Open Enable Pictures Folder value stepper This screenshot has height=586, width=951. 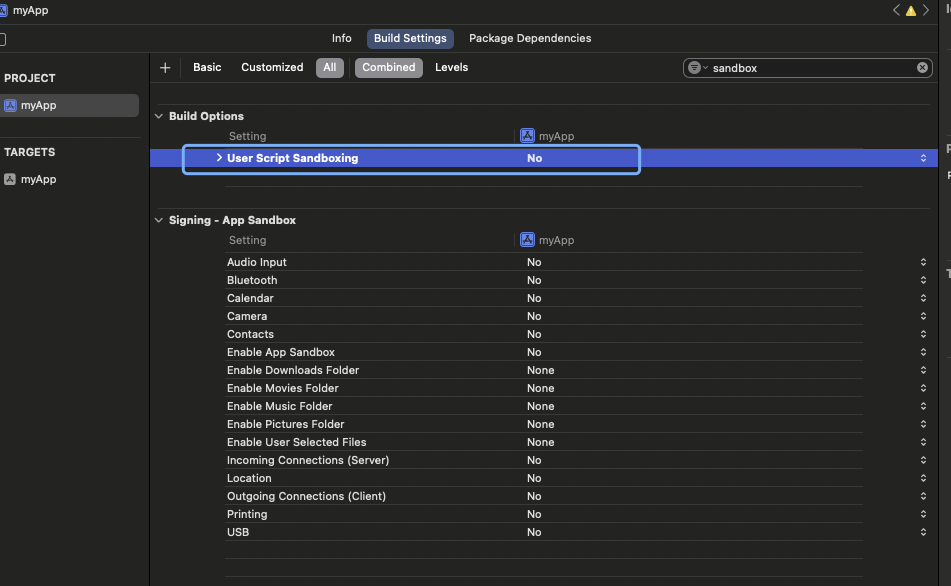point(923,424)
